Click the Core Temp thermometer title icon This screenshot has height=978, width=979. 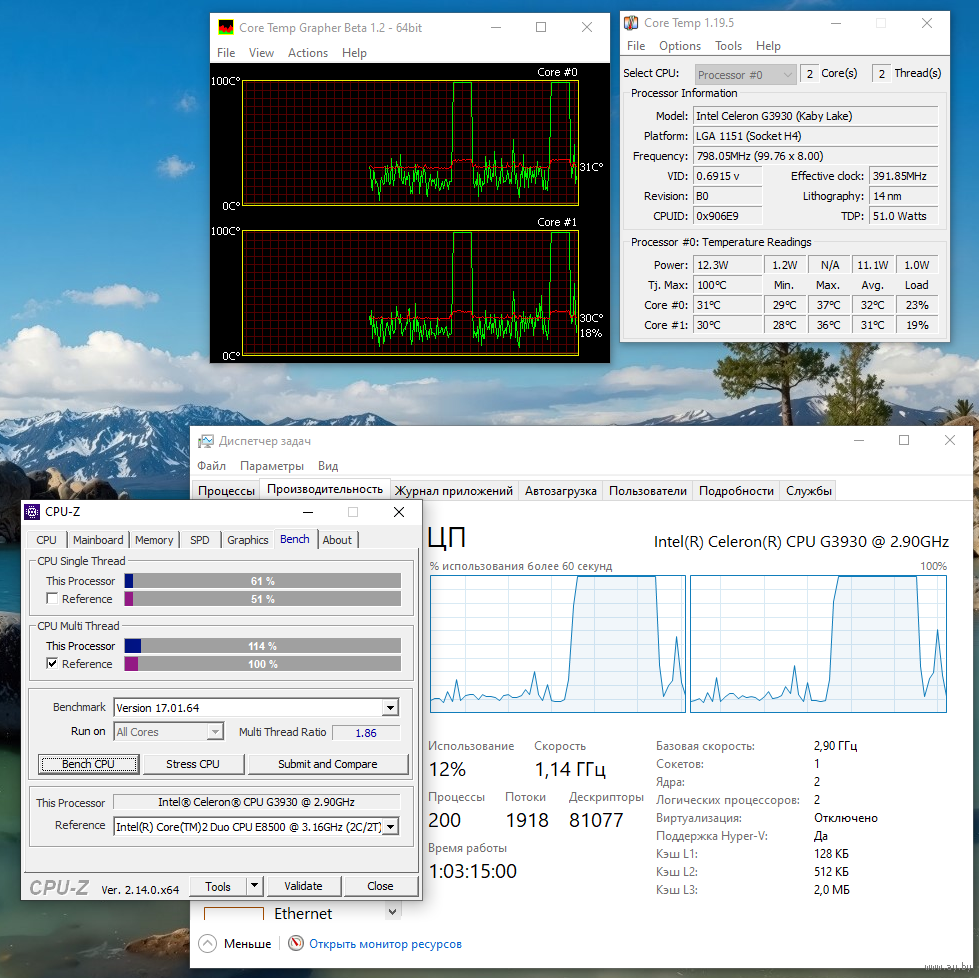[631, 23]
